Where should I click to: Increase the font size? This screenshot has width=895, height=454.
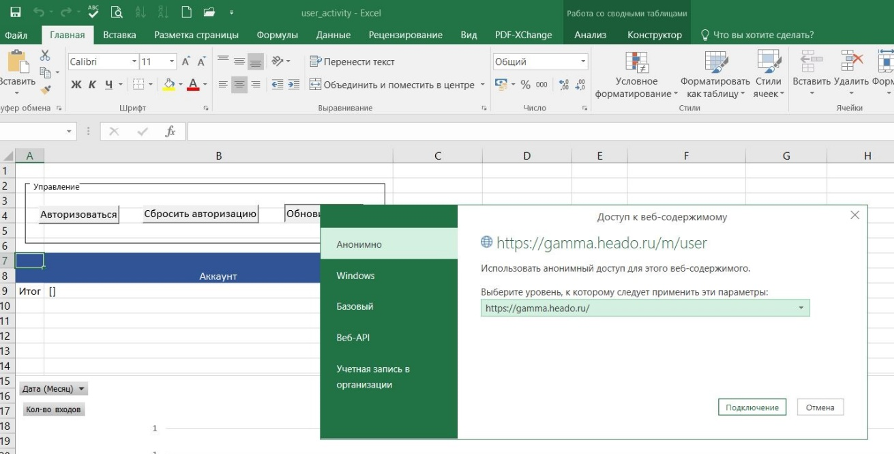(186, 62)
